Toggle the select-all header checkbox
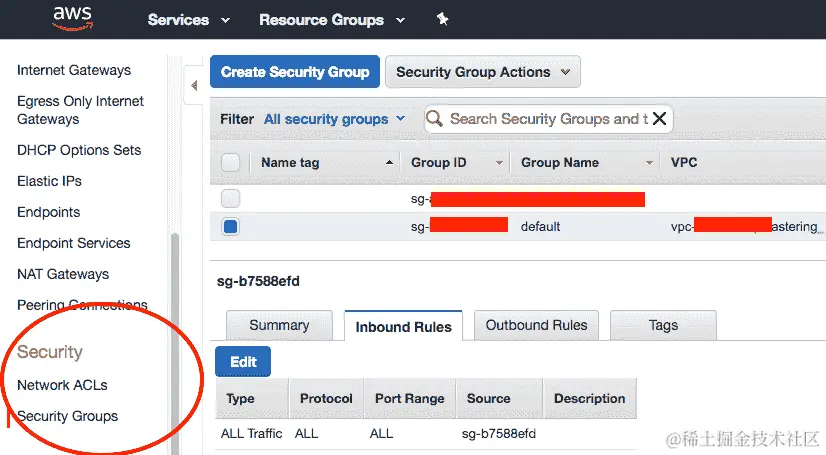Image resolution: width=826 pixels, height=455 pixels. 230,162
